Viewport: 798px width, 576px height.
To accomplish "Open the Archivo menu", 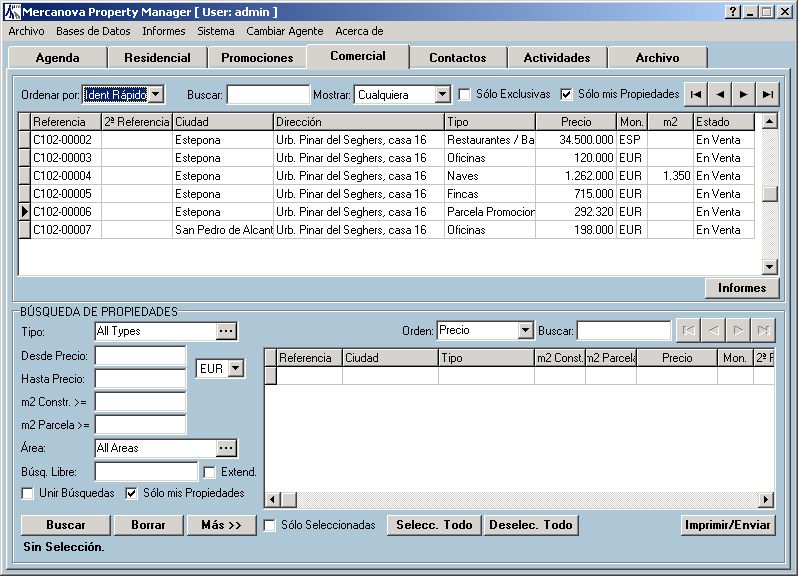I will click(26, 31).
